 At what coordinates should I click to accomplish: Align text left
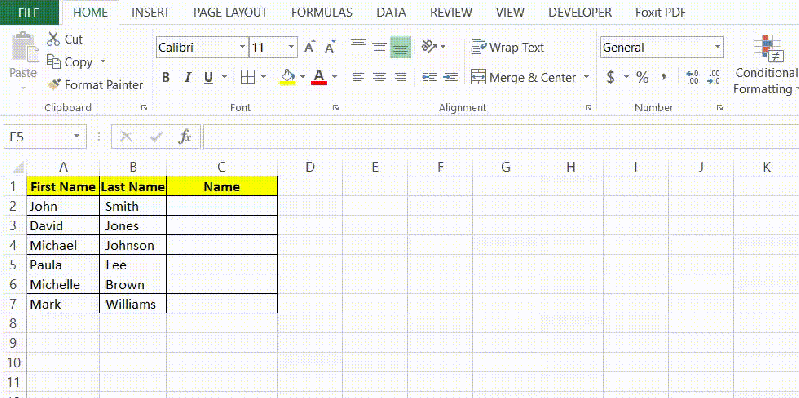pyautogui.click(x=359, y=77)
